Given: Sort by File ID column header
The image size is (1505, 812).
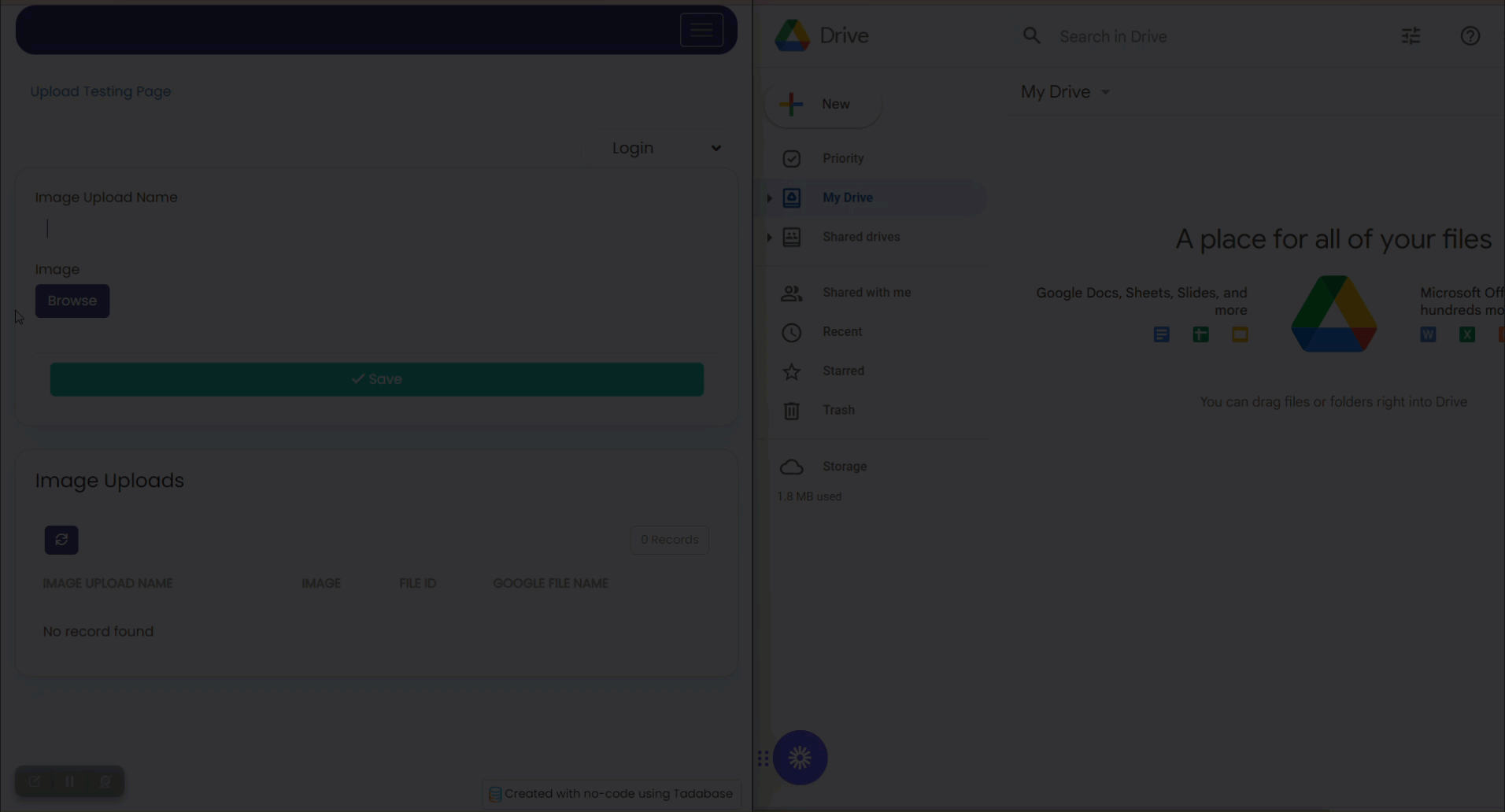Looking at the screenshot, I should click(417, 583).
